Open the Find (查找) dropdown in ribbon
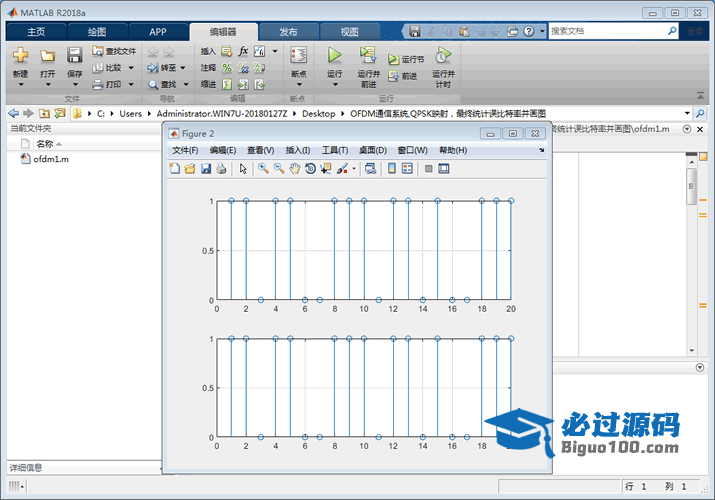The height and width of the screenshot is (500, 715). [186, 84]
